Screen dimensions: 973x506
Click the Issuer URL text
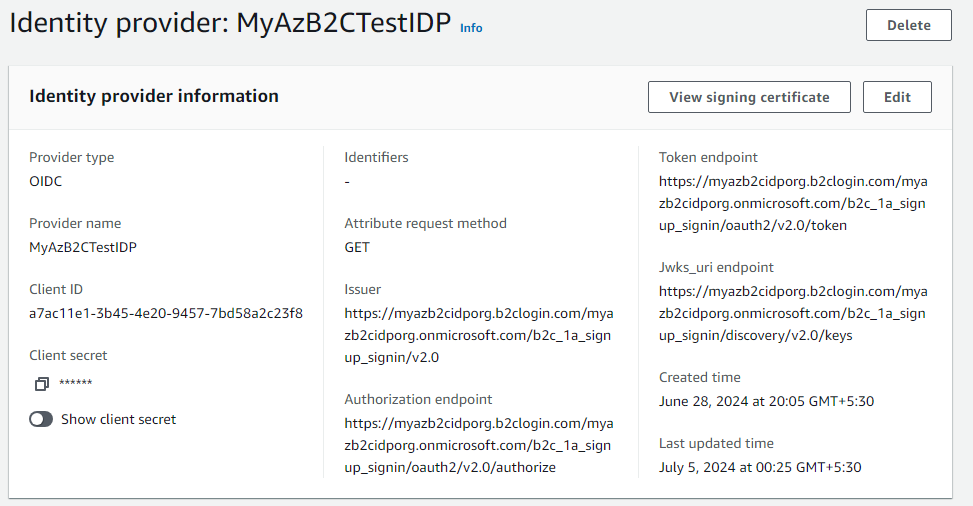478,335
